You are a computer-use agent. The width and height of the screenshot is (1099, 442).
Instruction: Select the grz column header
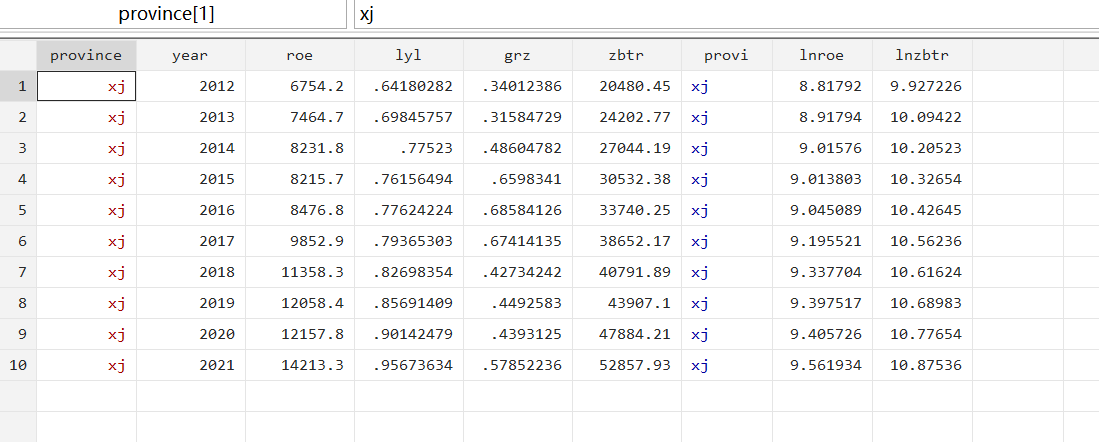tap(518, 55)
